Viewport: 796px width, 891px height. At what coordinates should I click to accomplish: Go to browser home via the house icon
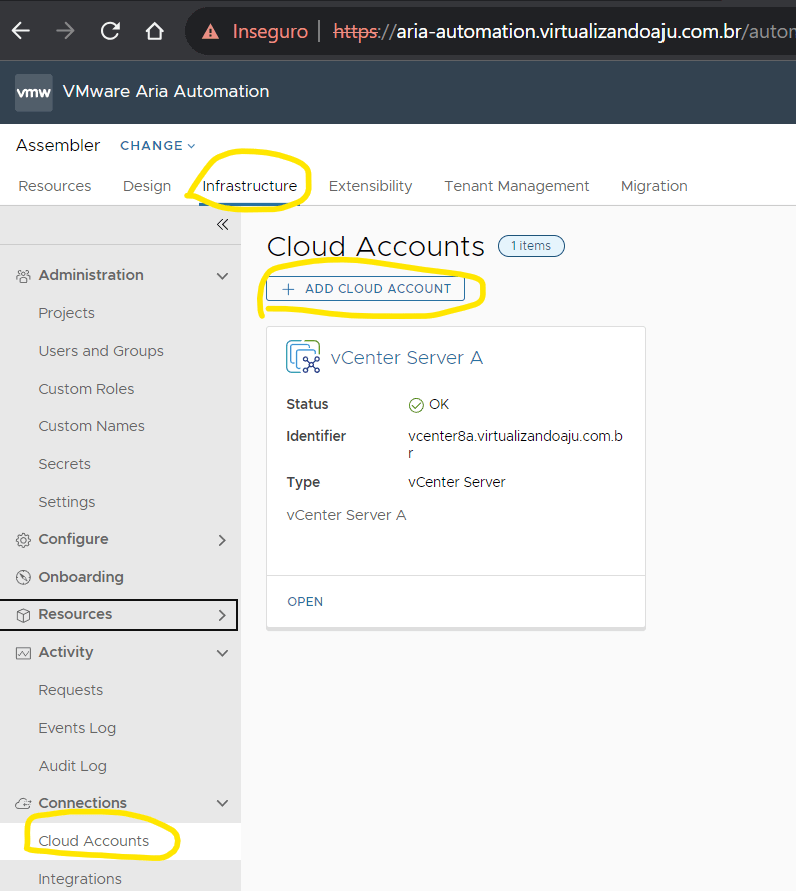(154, 31)
